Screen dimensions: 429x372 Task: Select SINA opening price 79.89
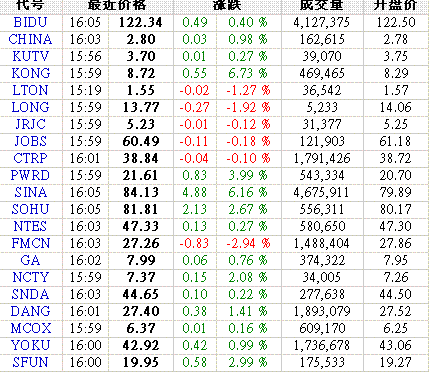coord(395,192)
